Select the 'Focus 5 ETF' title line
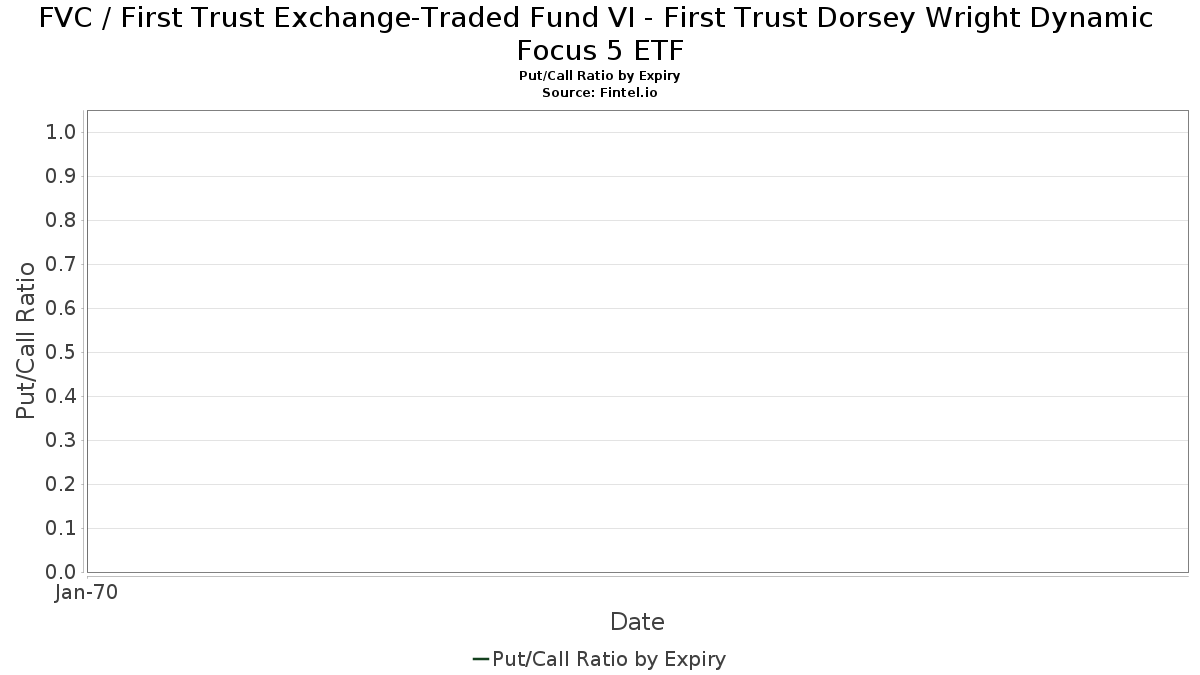The height and width of the screenshot is (675, 1200). tap(600, 50)
